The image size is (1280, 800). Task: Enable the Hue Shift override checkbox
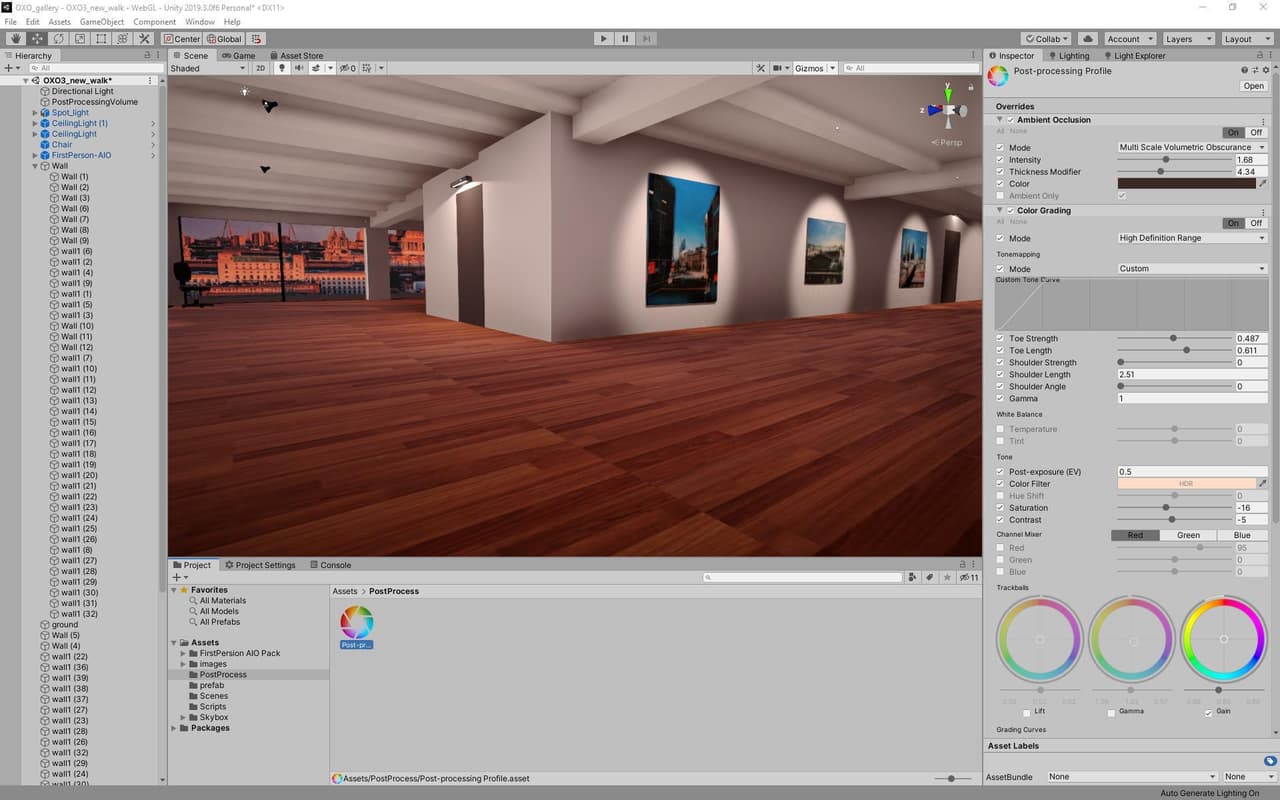1000,496
